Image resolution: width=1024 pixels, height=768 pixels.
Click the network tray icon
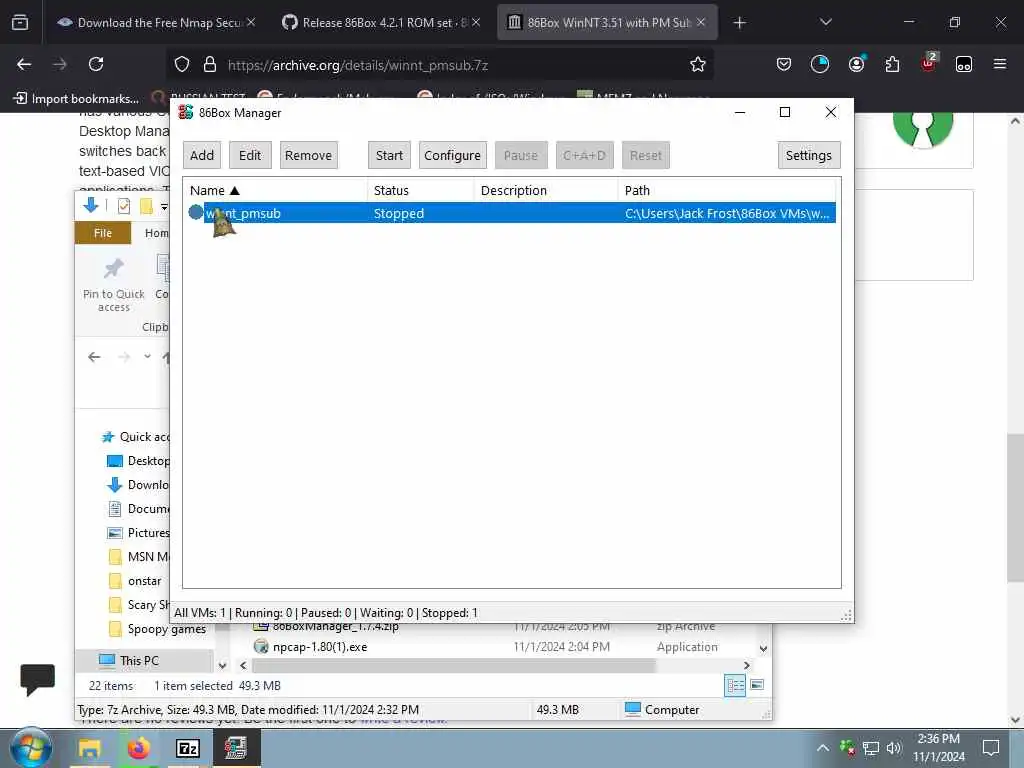[870, 748]
